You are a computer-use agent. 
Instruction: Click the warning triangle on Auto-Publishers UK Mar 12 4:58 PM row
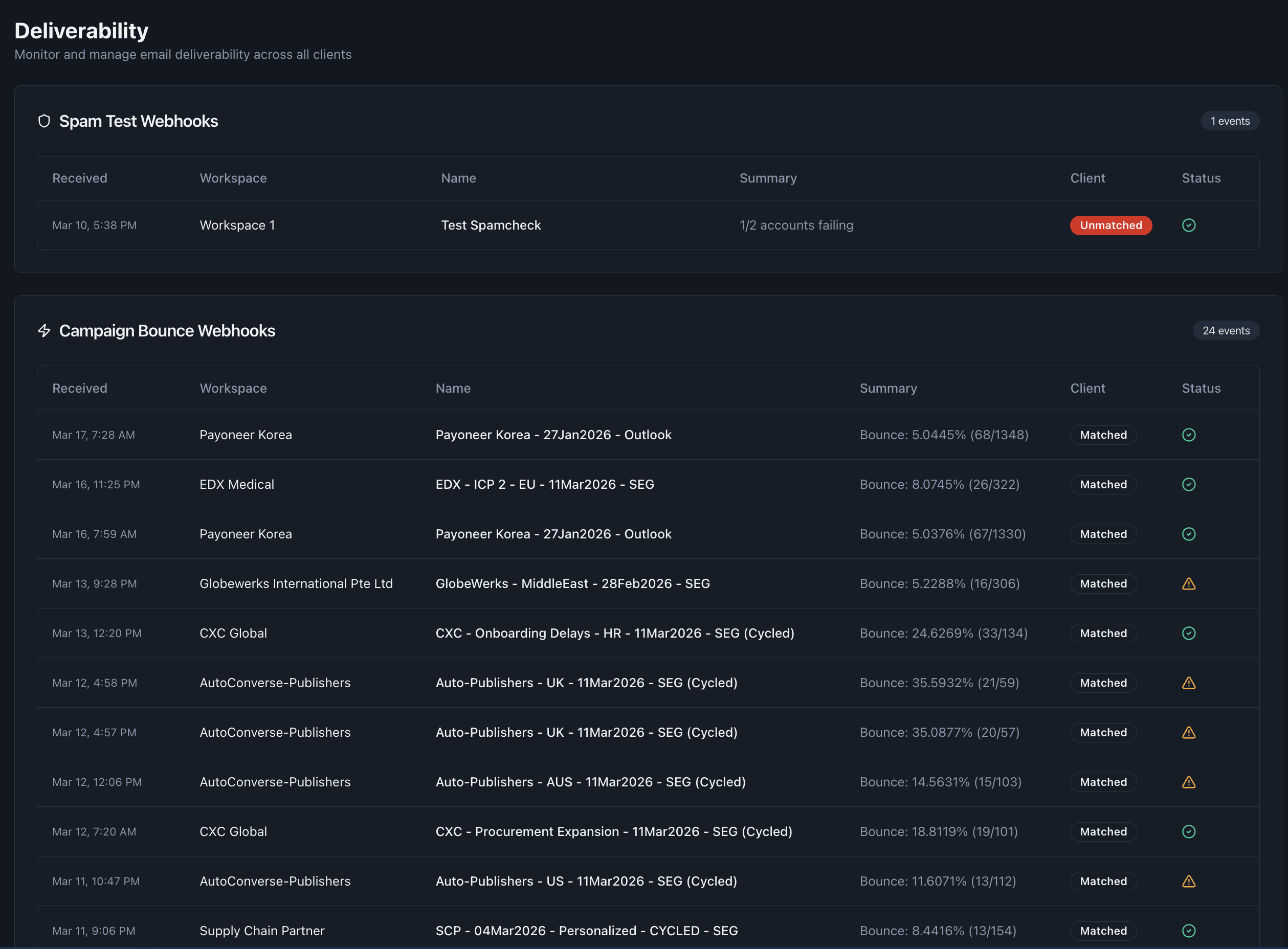point(1189,683)
